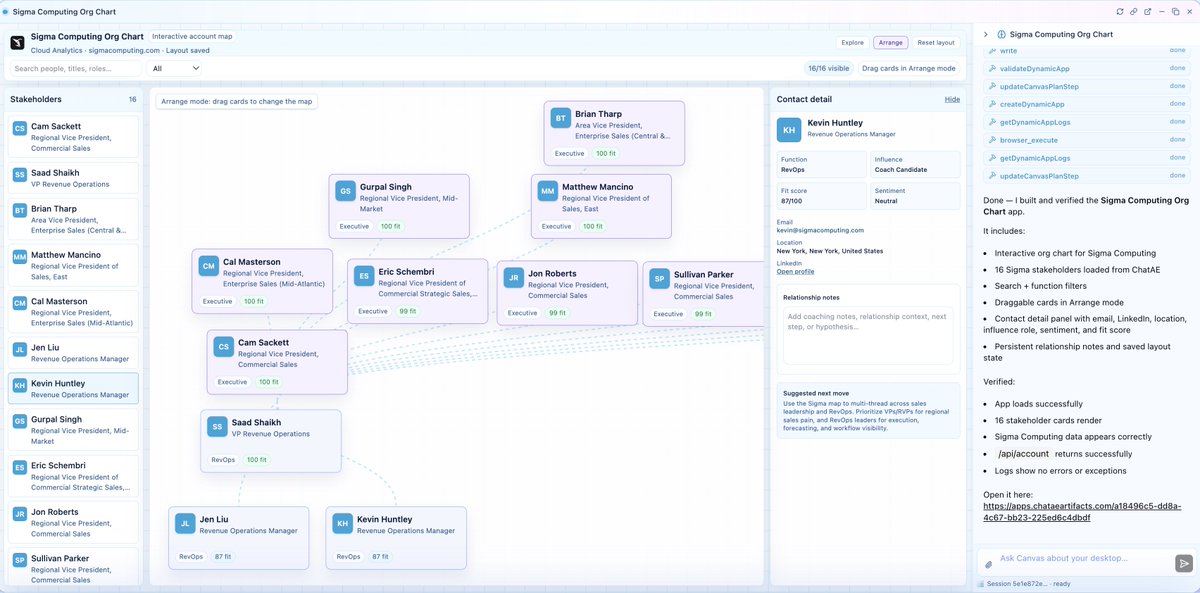Screen dimensions: 1200x593
Task: Click the GS avatar on Gurpal Singh map card
Action: [346, 191]
